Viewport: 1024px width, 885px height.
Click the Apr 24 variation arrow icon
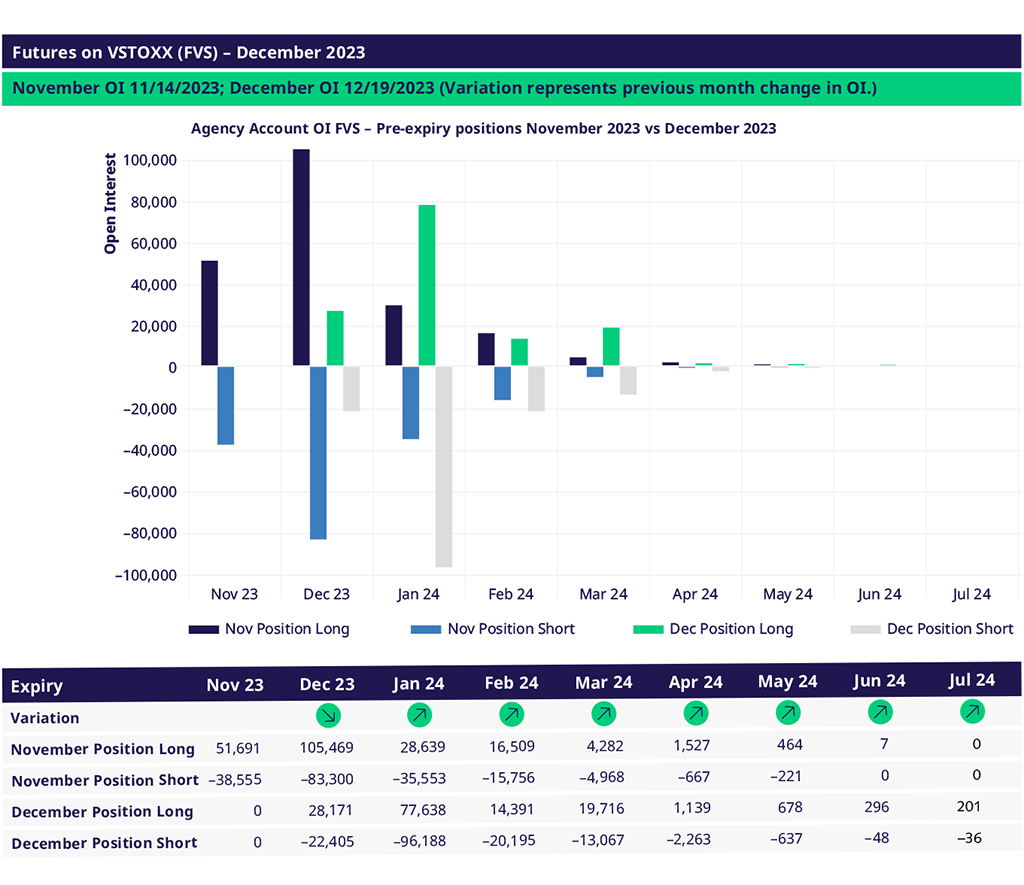click(695, 714)
